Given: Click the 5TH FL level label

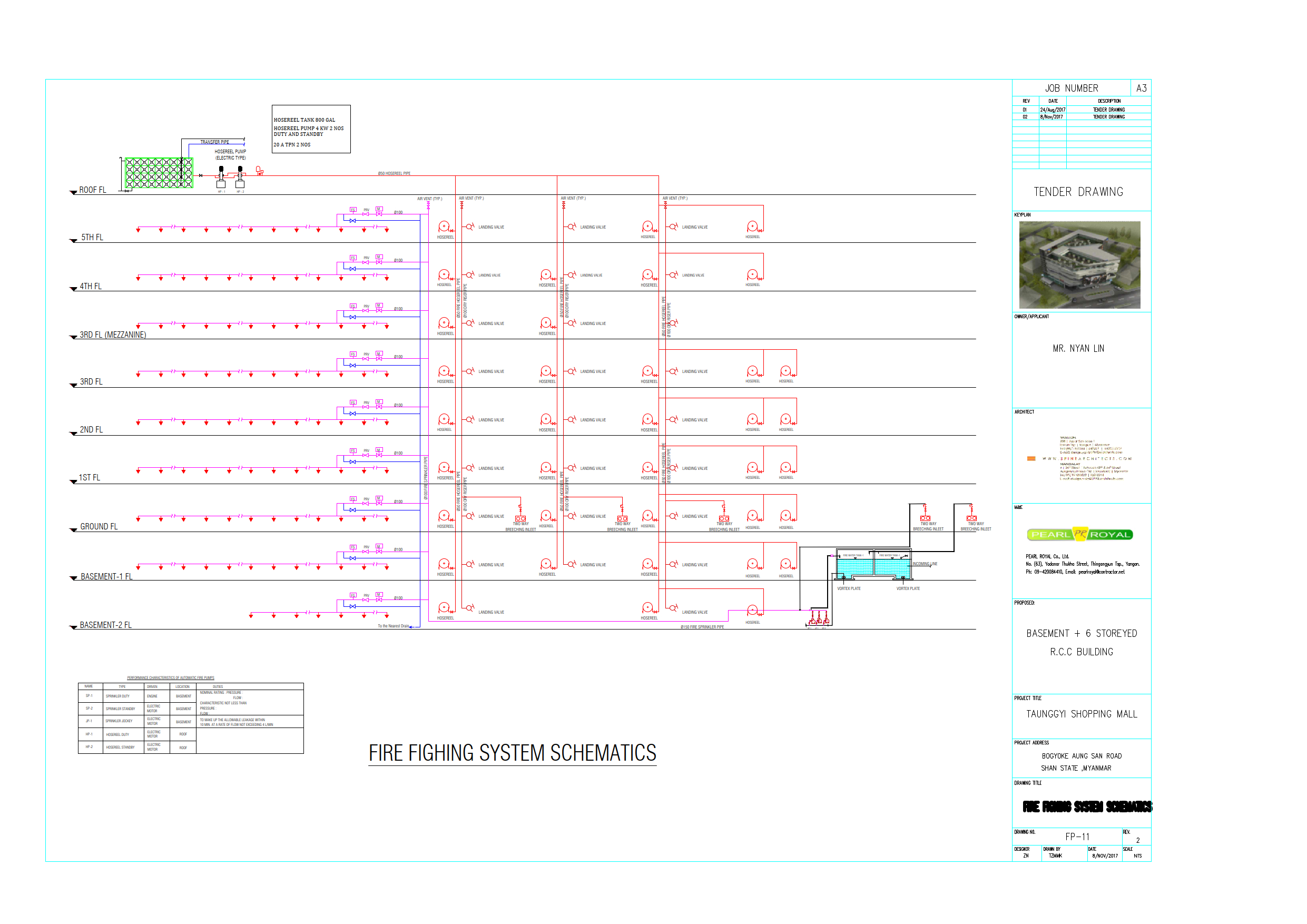Looking at the screenshot, I should click(92, 238).
